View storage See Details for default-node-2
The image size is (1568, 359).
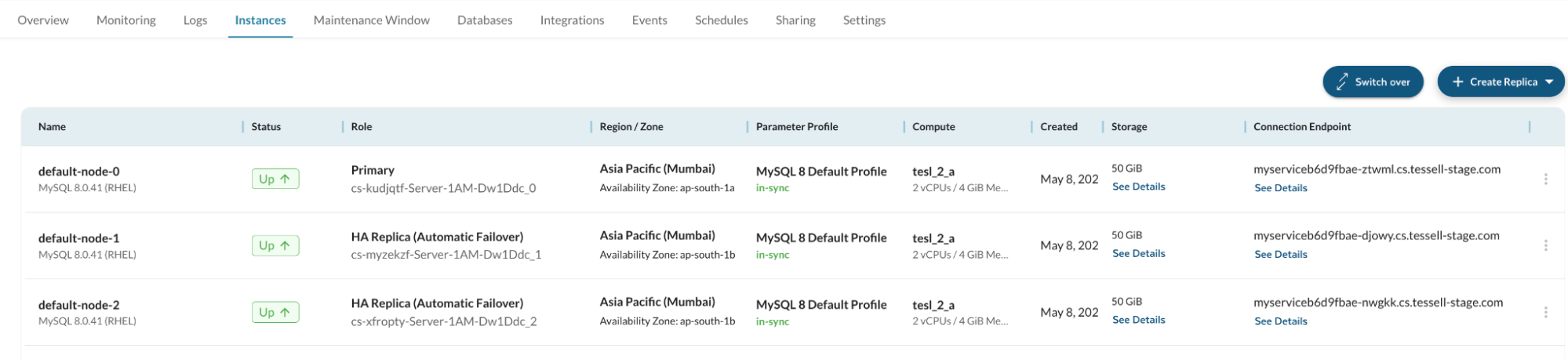click(1138, 320)
